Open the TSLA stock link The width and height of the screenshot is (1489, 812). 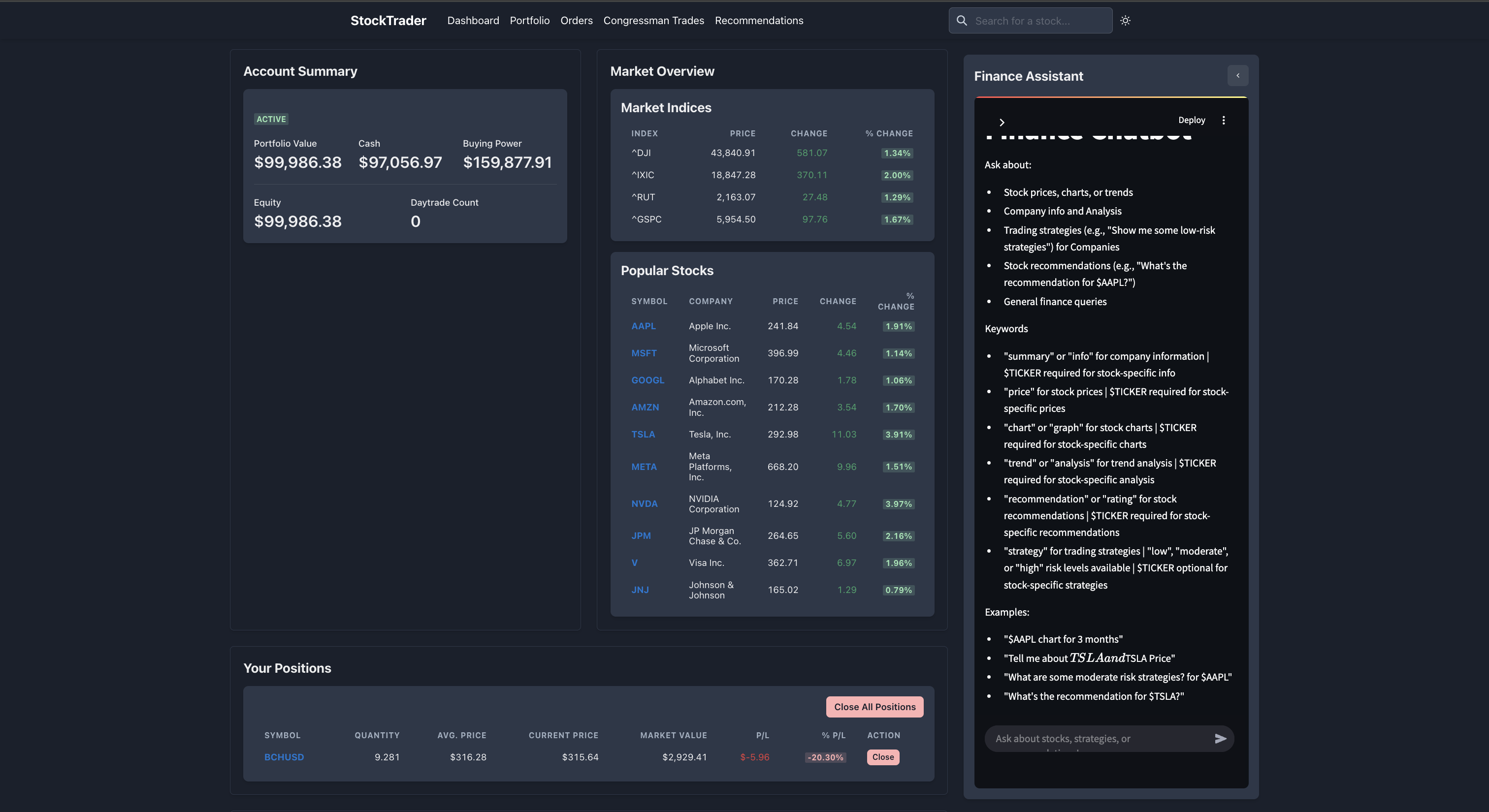(x=643, y=435)
